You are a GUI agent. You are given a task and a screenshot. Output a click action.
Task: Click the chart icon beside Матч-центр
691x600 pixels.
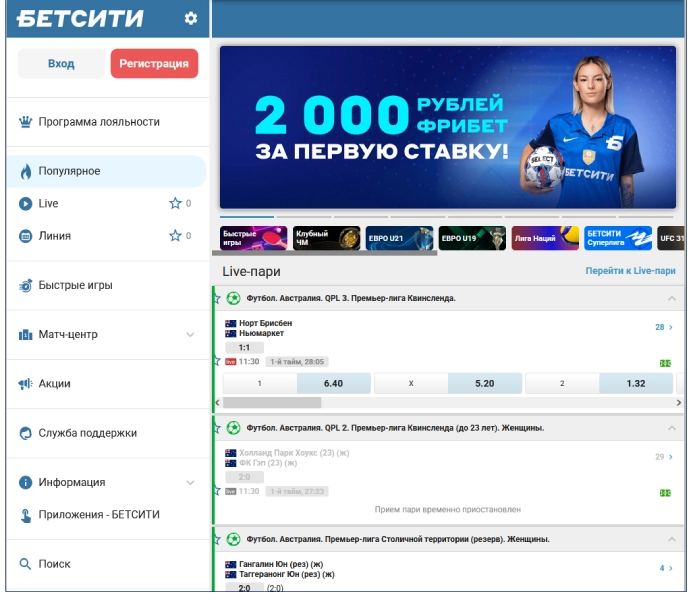click(x=26, y=335)
